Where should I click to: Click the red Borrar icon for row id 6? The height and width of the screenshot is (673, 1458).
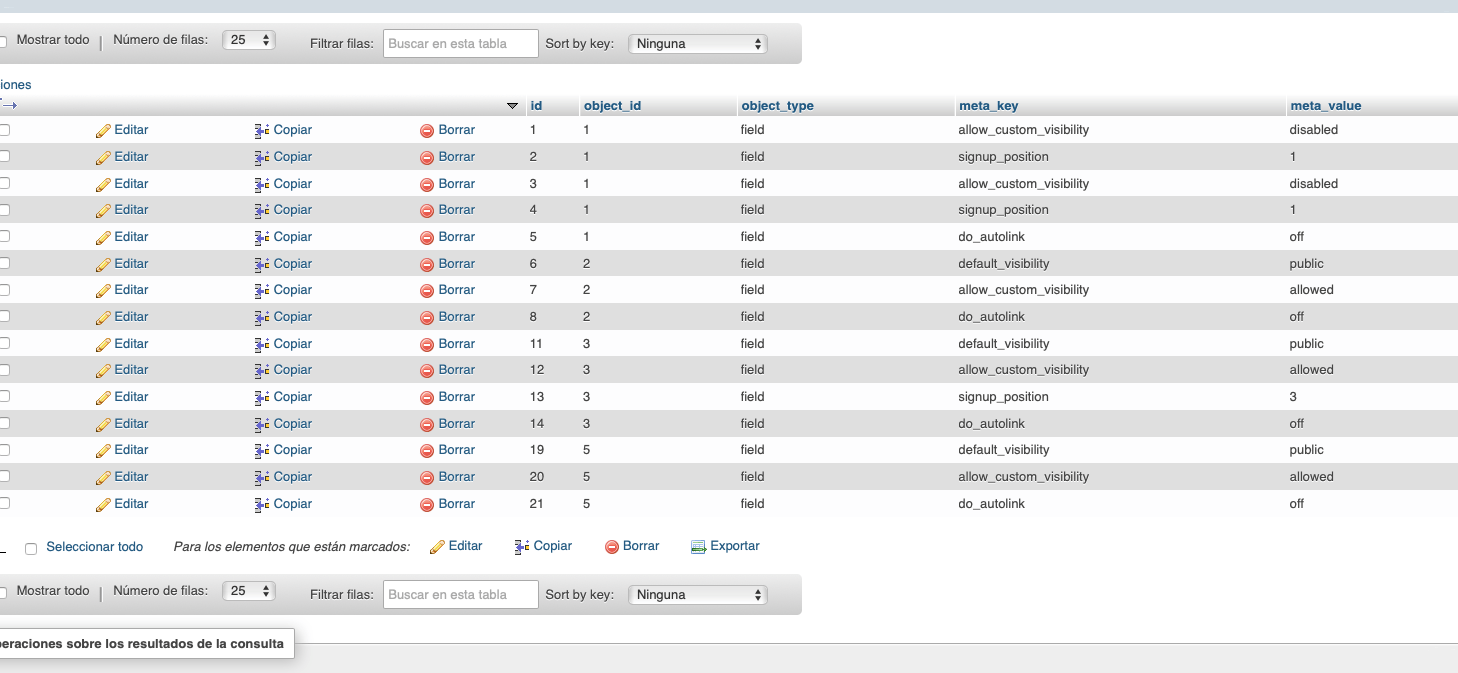(427, 264)
